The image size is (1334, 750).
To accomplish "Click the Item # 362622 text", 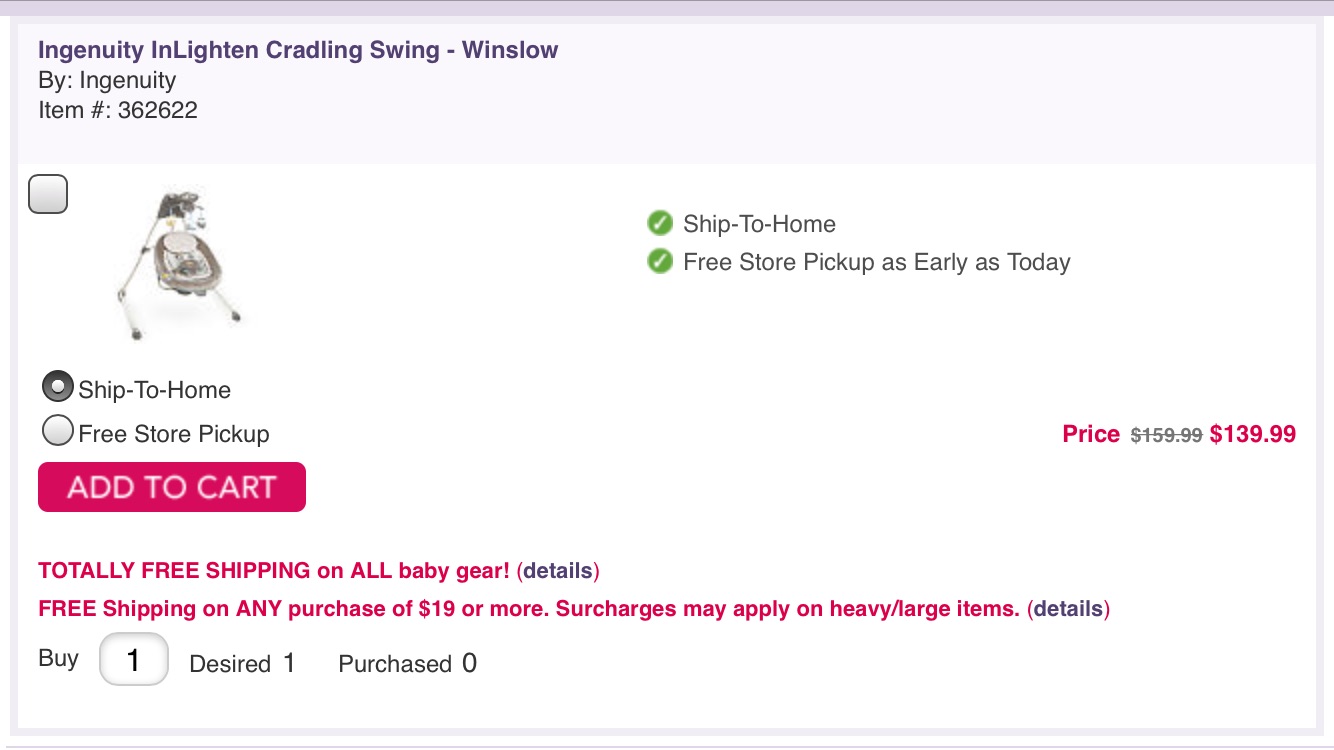I will (x=118, y=110).
